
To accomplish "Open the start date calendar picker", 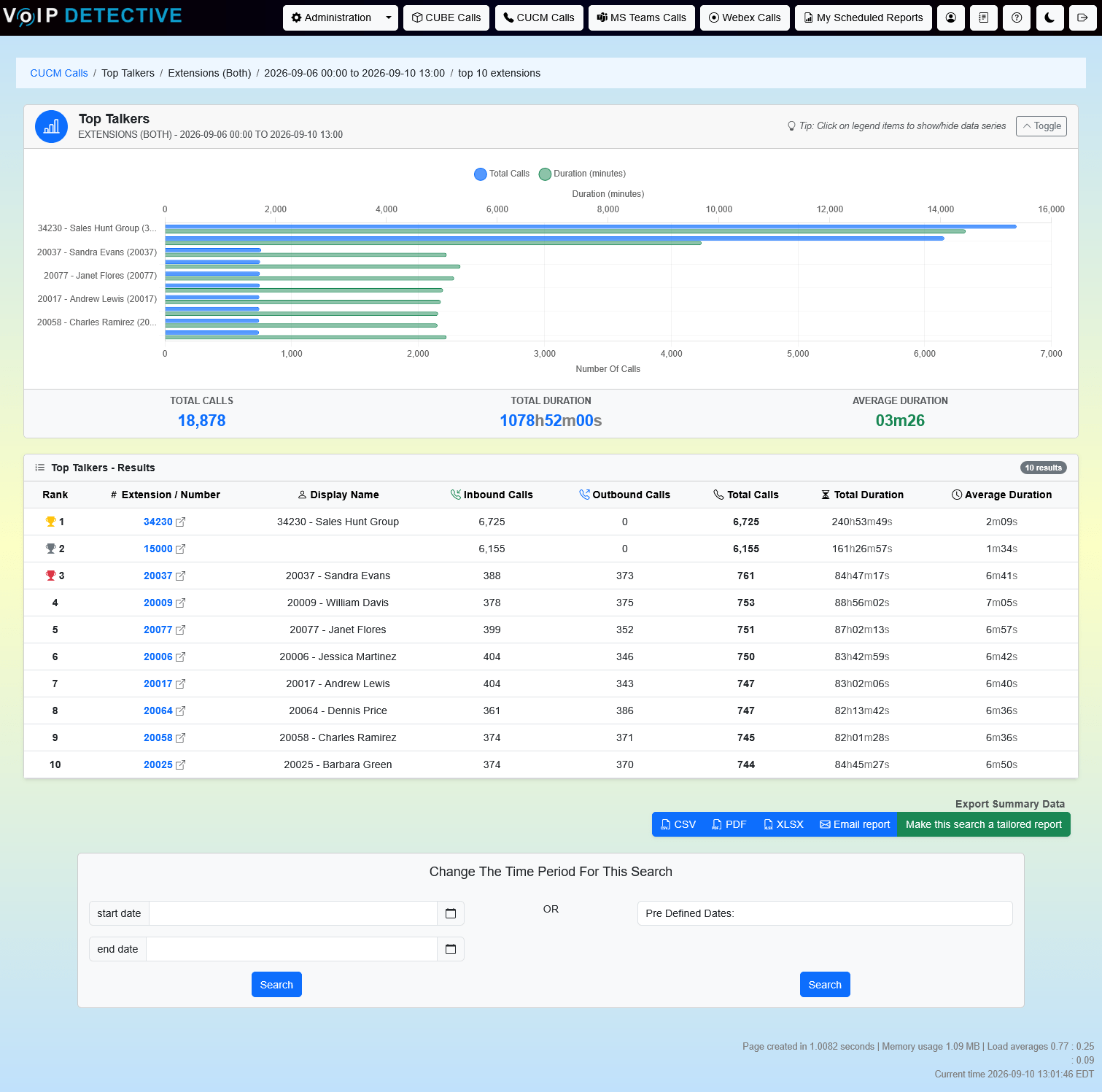I will tap(451, 913).
